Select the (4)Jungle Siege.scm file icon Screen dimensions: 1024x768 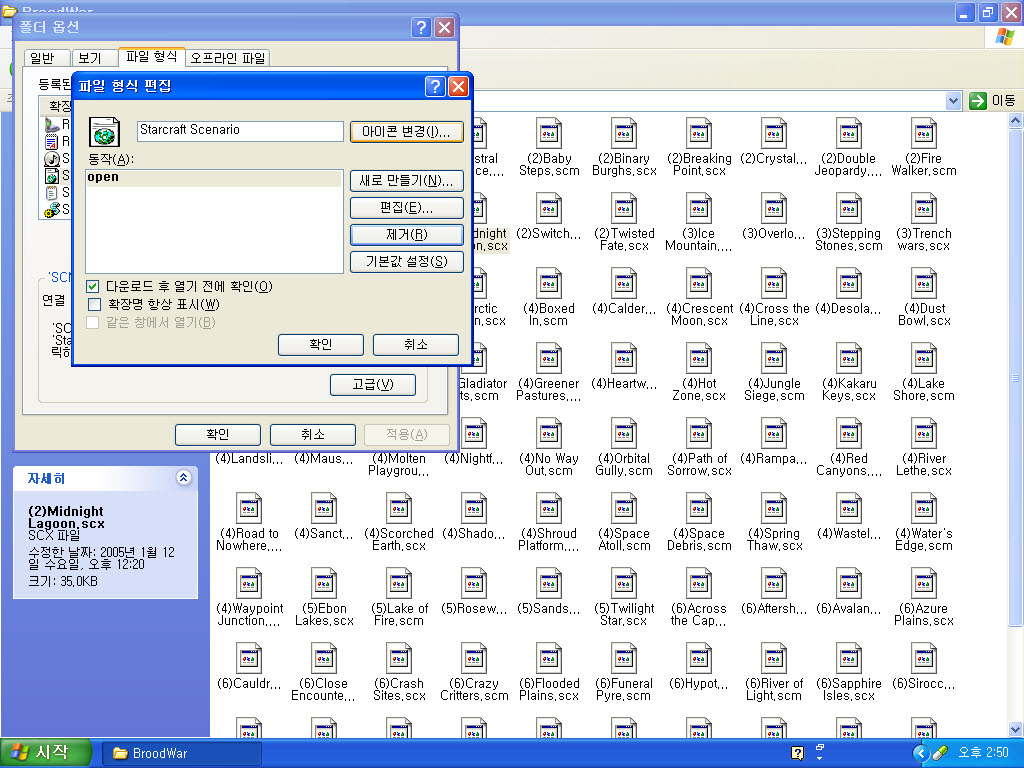(774, 359)
